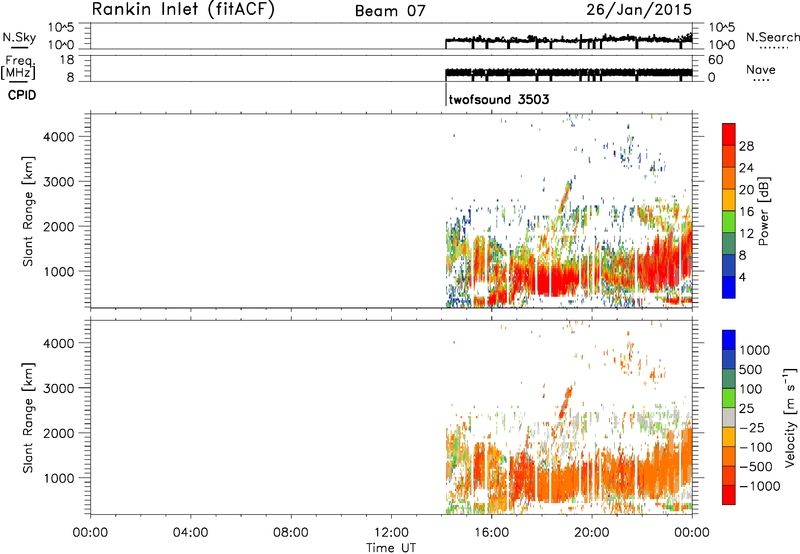Viewport: 800px width, 554px height.
Task: Click the '4000' tick of the power panel
Action: (58, 137)
